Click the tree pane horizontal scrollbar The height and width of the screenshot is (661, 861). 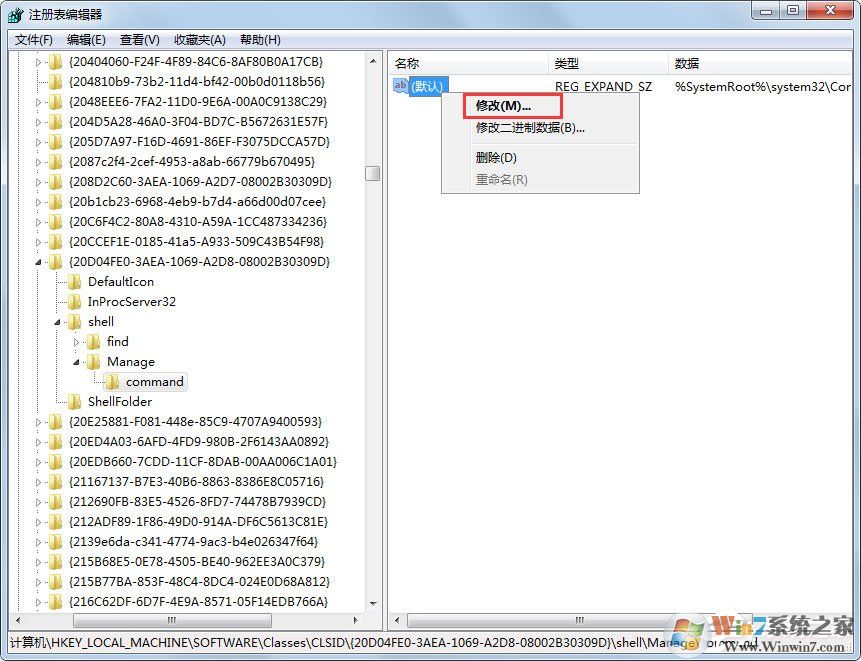(170, 620)
